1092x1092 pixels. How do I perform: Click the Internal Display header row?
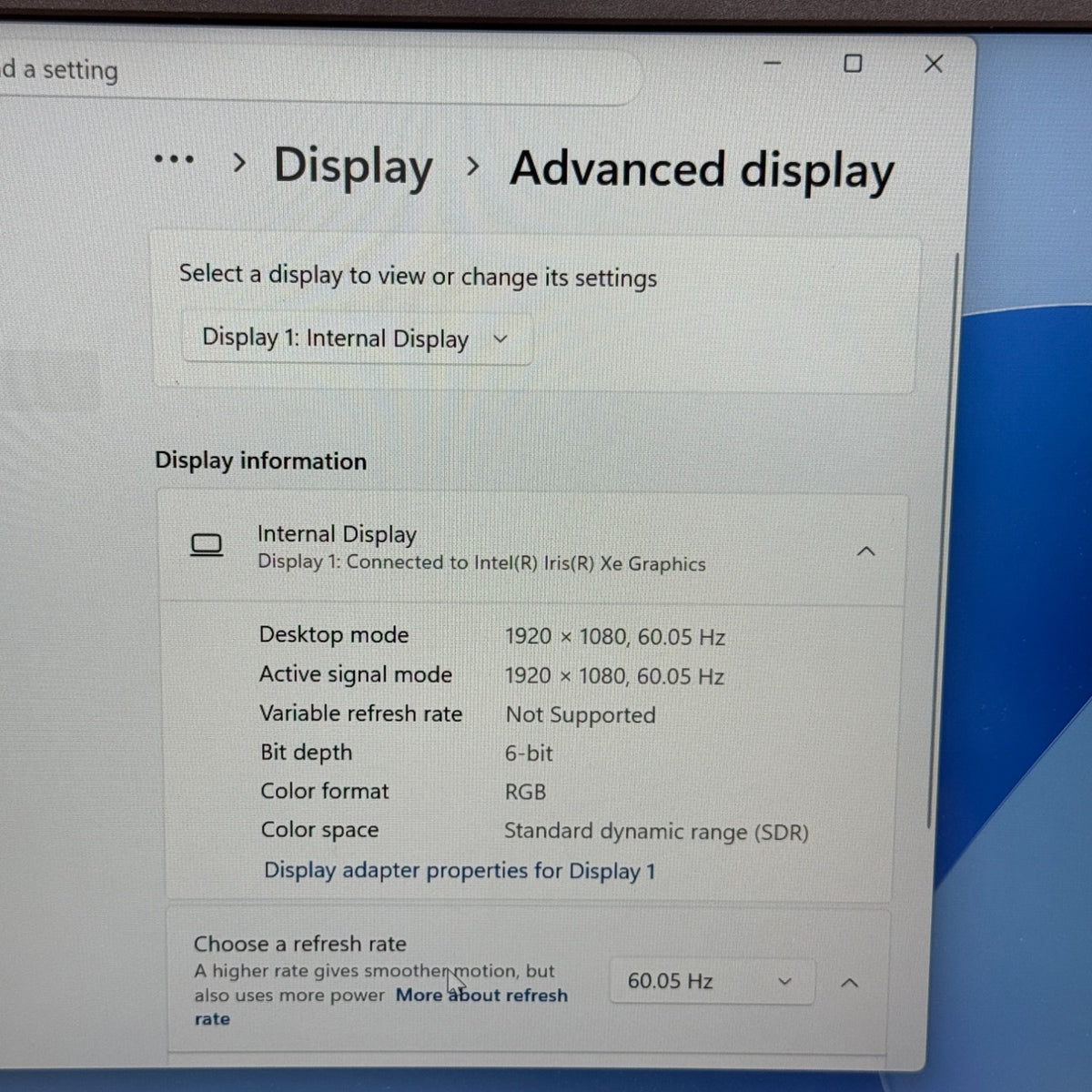pos(533,549)
